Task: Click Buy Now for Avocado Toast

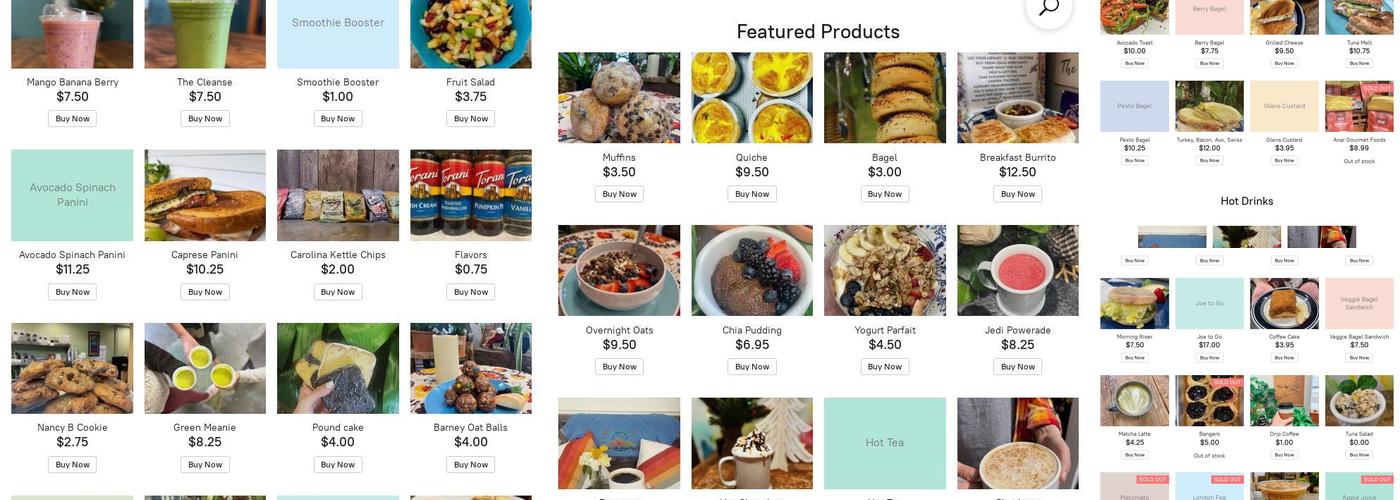Action: click(1134, 63)
